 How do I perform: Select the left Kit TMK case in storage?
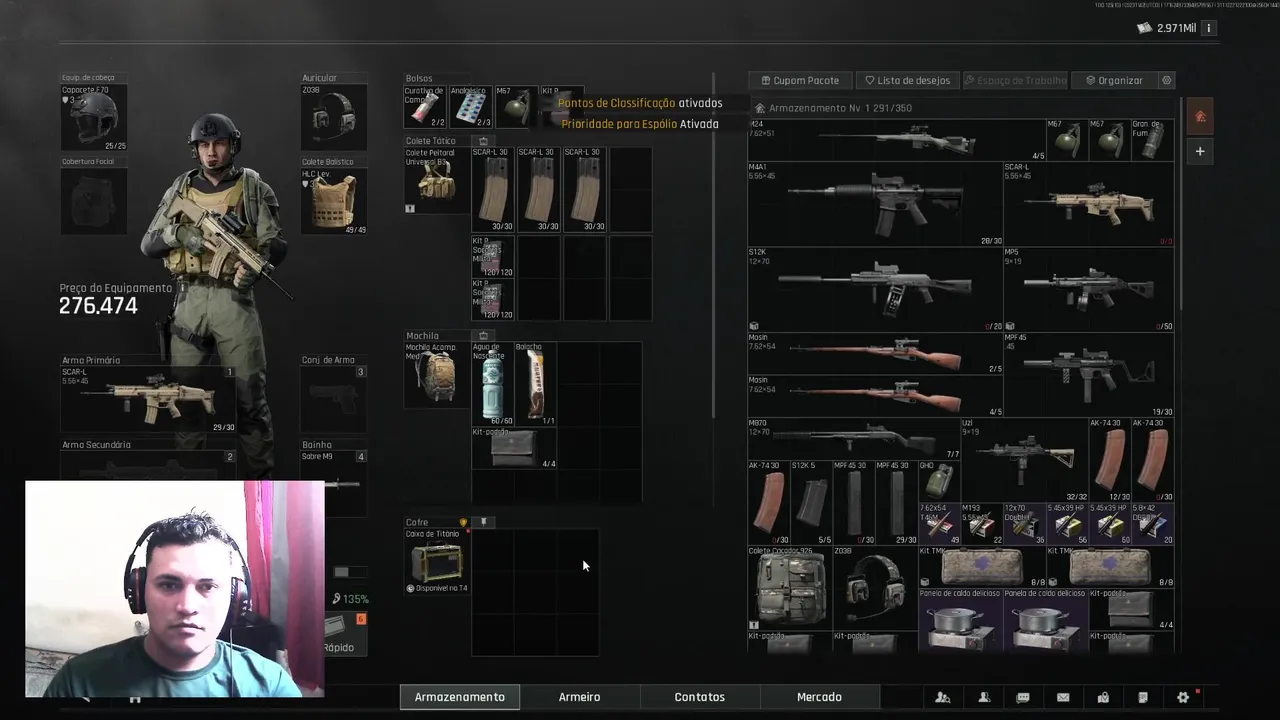(x=982, y=566)
